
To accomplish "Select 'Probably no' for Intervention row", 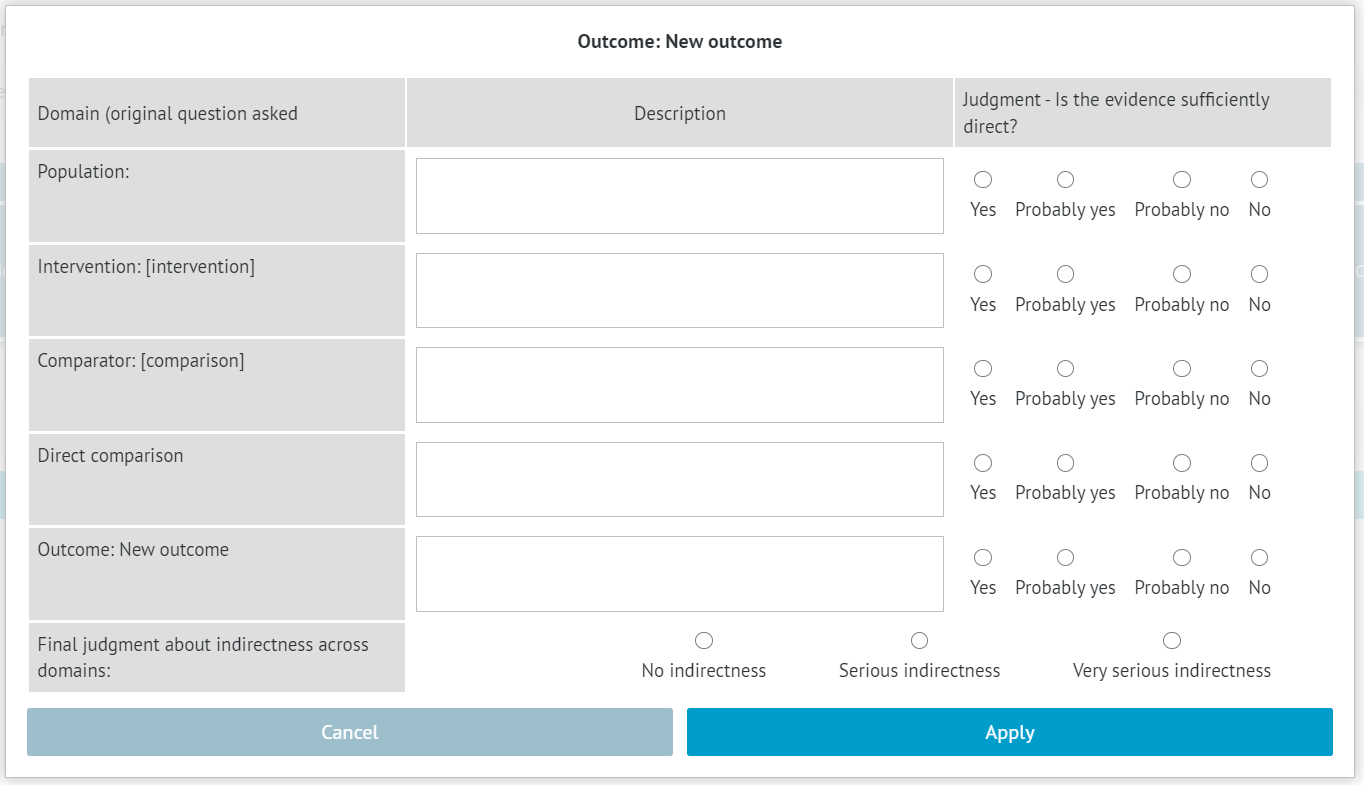I will [1181, 274].
